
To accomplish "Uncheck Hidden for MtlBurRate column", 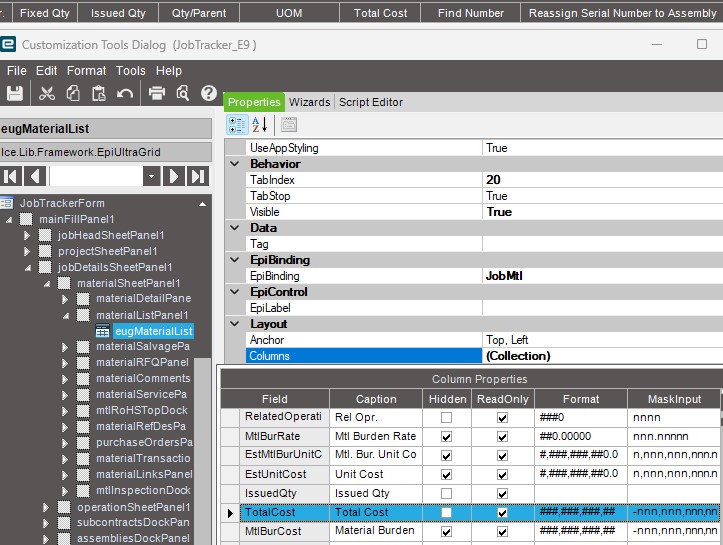I will (446, 437).
